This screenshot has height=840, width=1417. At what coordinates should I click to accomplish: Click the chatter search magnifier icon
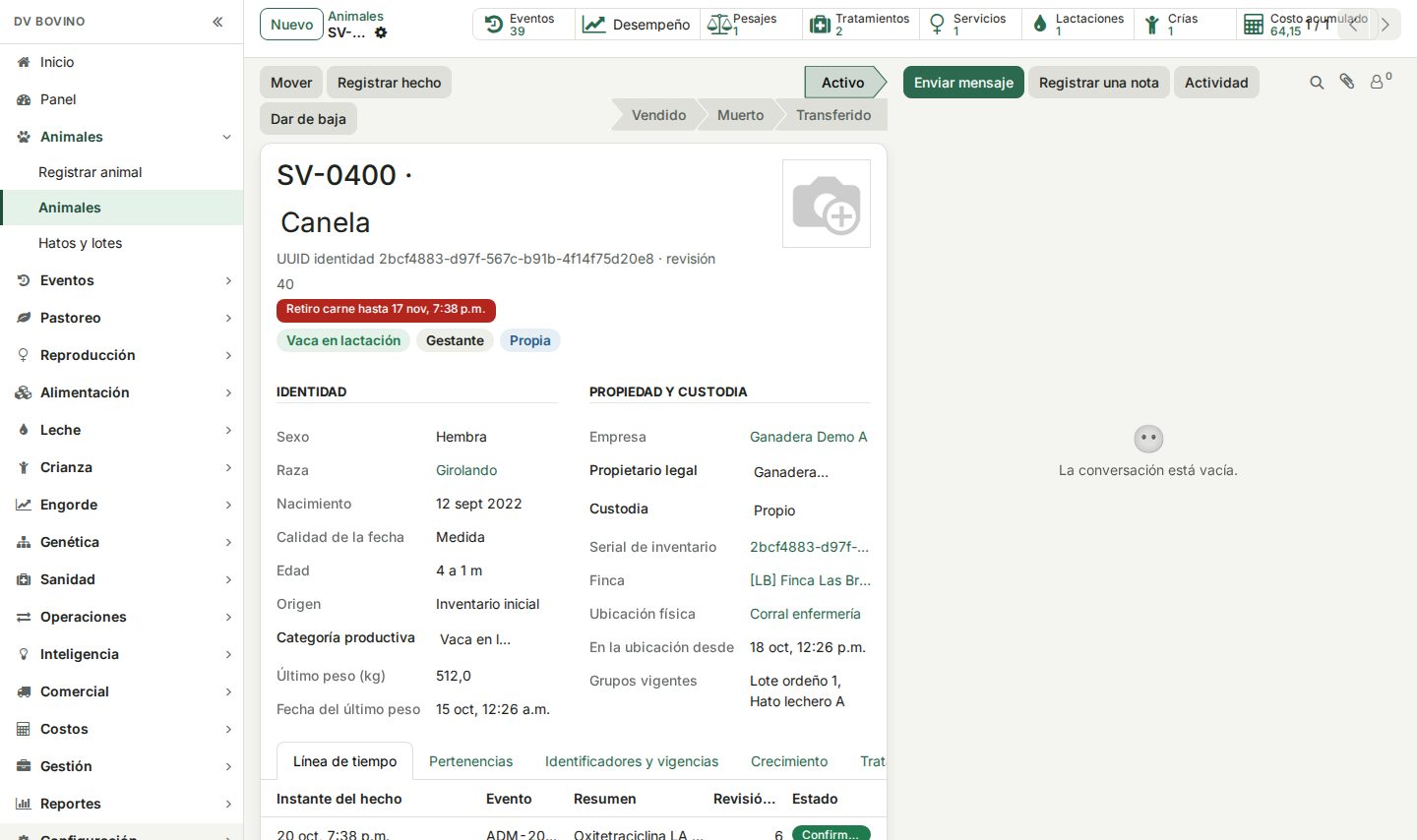tap(1317, 83)
